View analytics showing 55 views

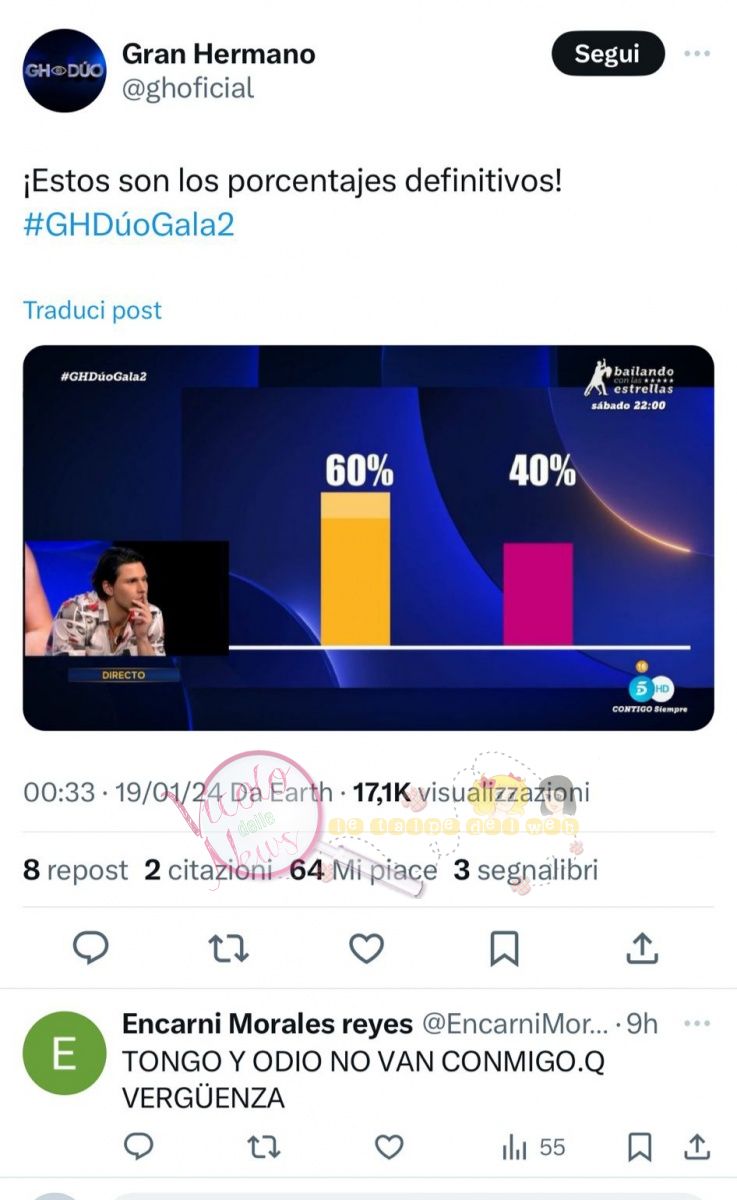tap(533, 1147)
